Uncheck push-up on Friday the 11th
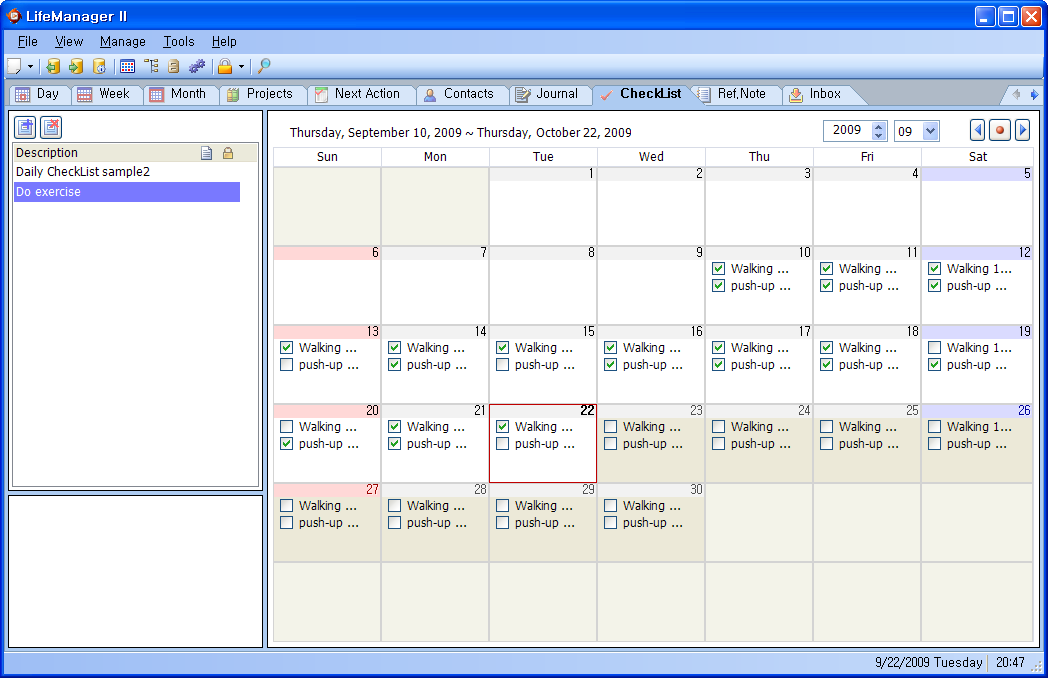 click(x=827, y=286)
